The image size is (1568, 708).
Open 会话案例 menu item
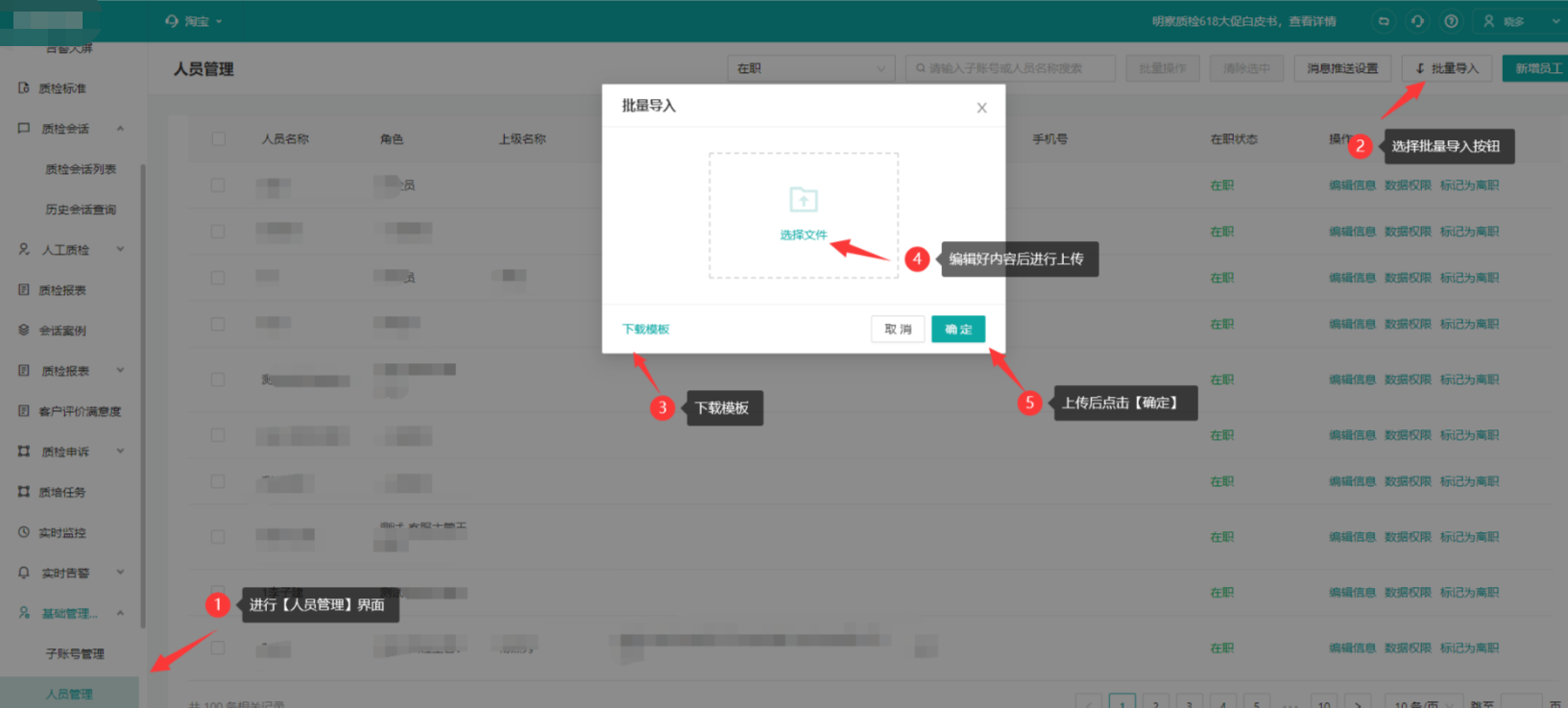(x=62, y=330)
